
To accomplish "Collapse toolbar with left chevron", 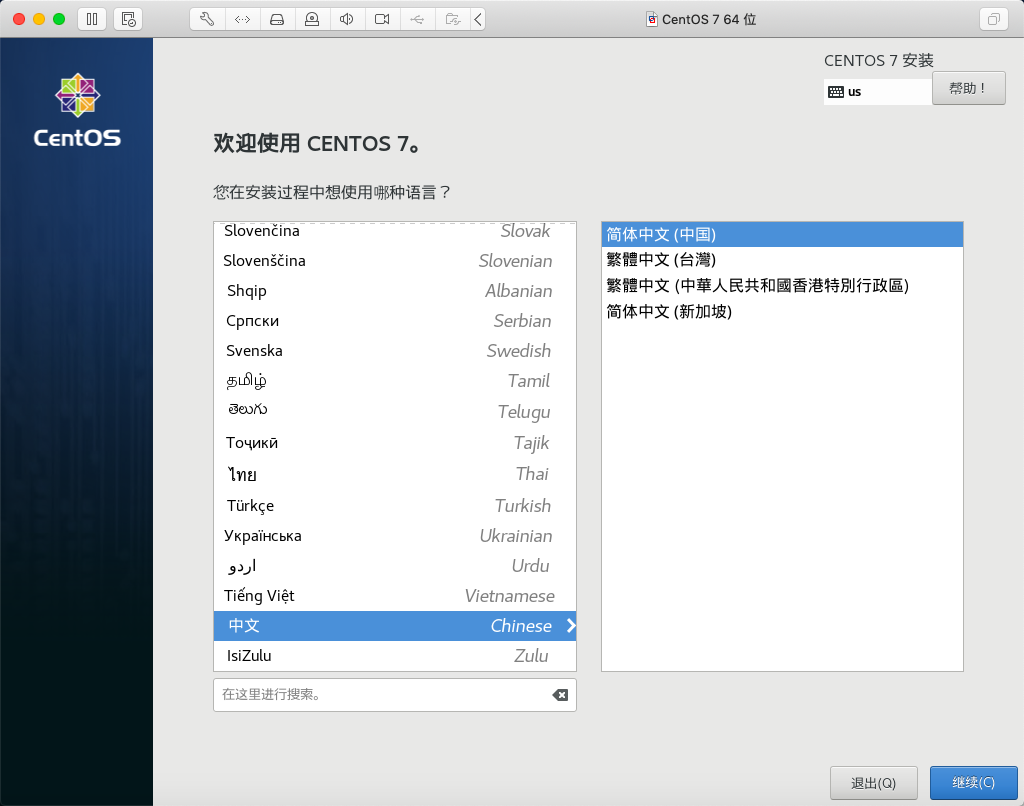I will click(478, 19).
